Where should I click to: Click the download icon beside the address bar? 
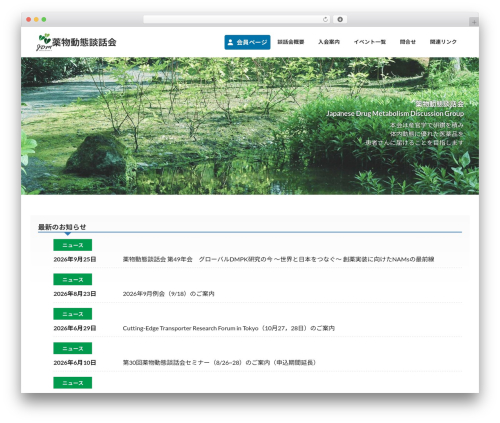340,19
